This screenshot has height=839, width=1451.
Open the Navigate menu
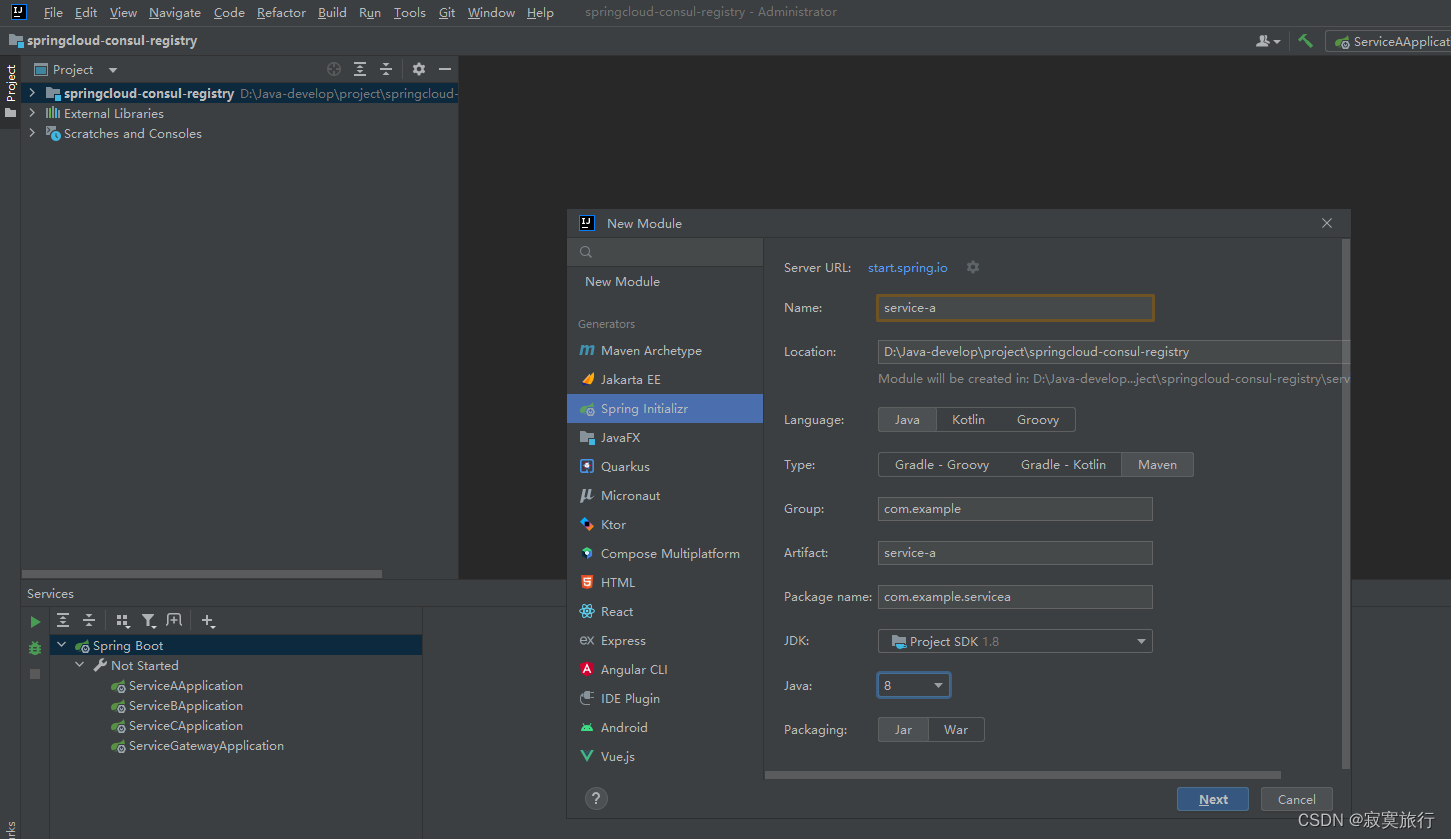point(175,13)
